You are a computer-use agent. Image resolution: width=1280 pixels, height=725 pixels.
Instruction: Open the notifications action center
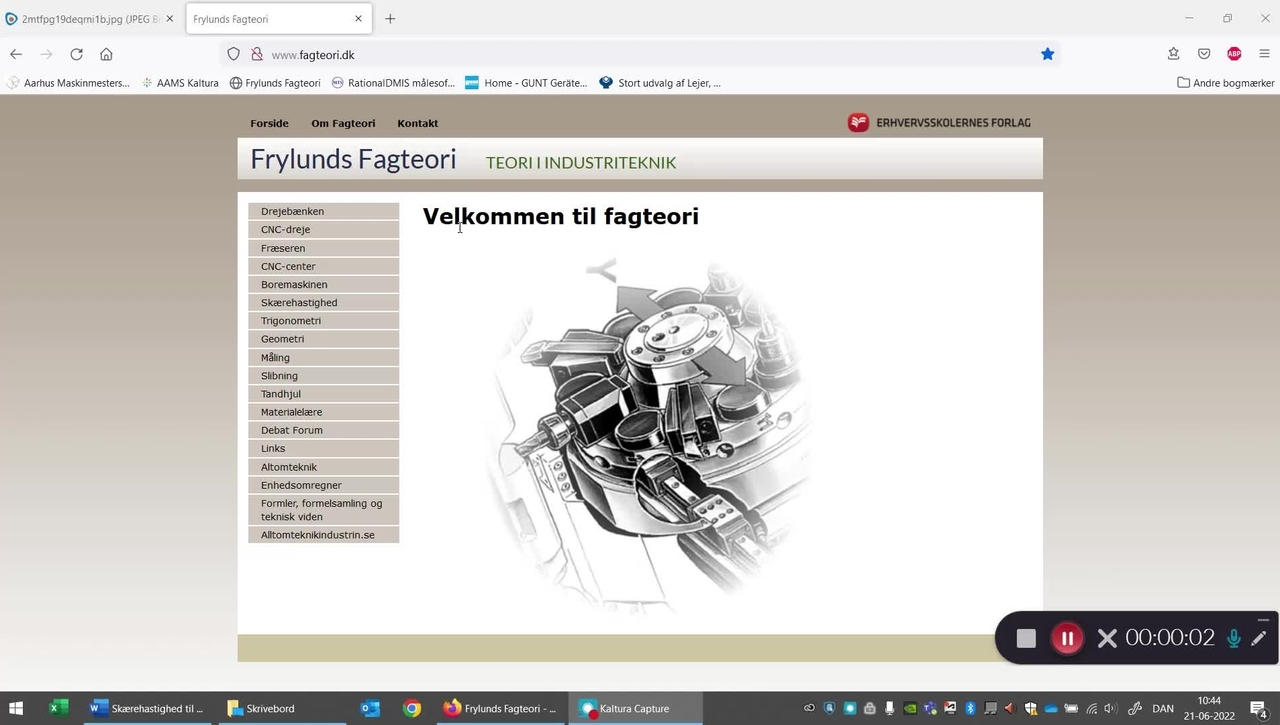pos(1259,708)
